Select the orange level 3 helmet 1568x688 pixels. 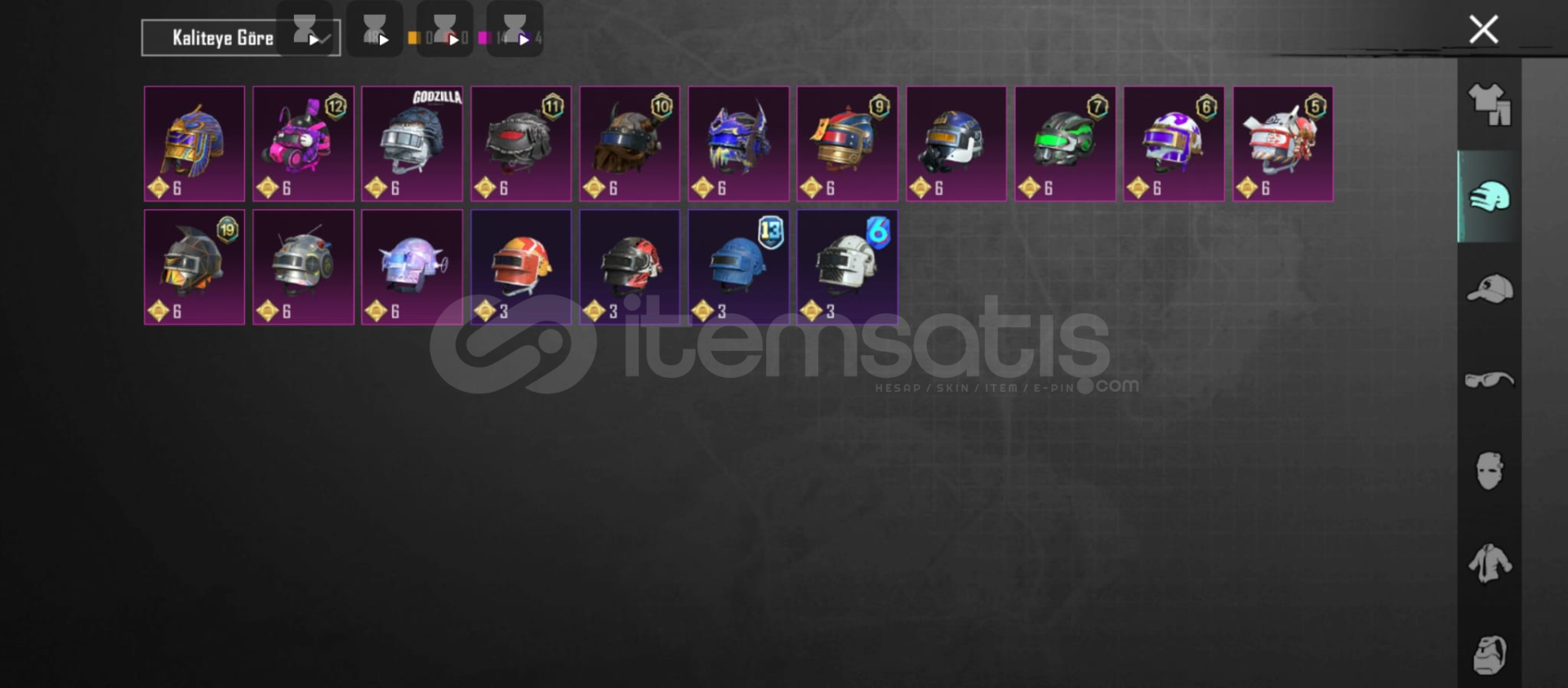tap(521, 267)
